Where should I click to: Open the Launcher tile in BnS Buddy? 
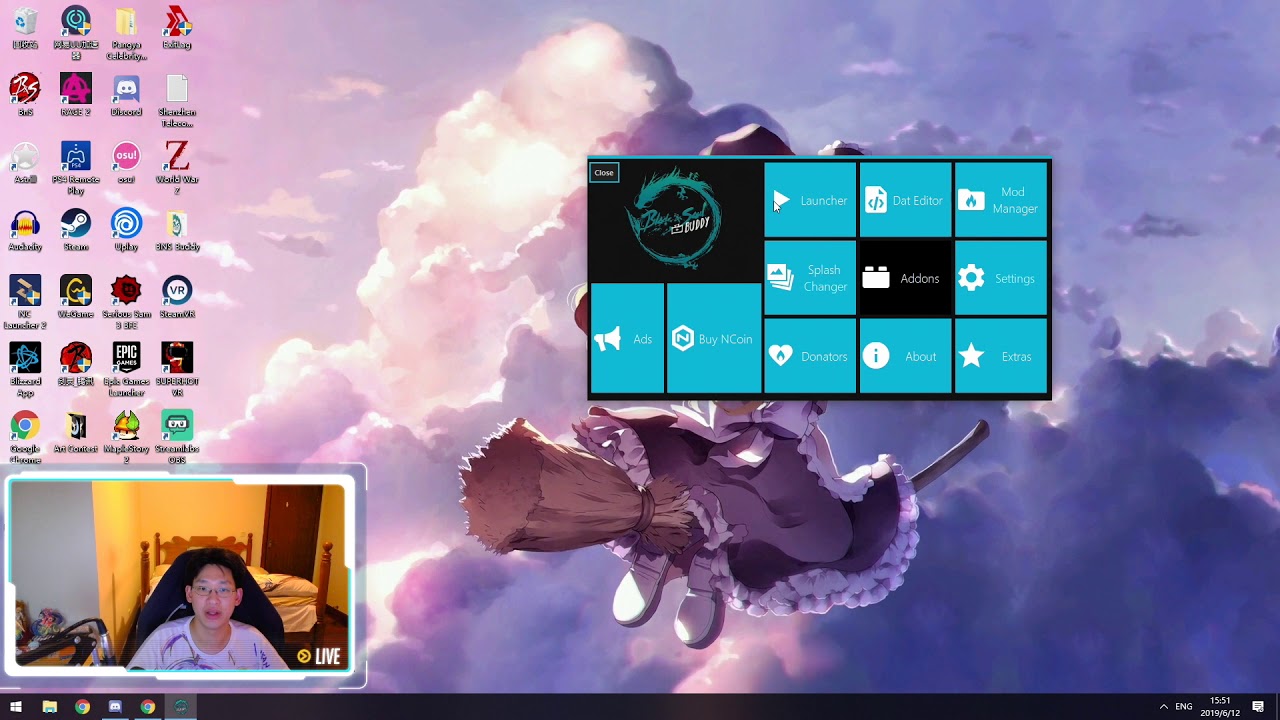tap(810, 201)
